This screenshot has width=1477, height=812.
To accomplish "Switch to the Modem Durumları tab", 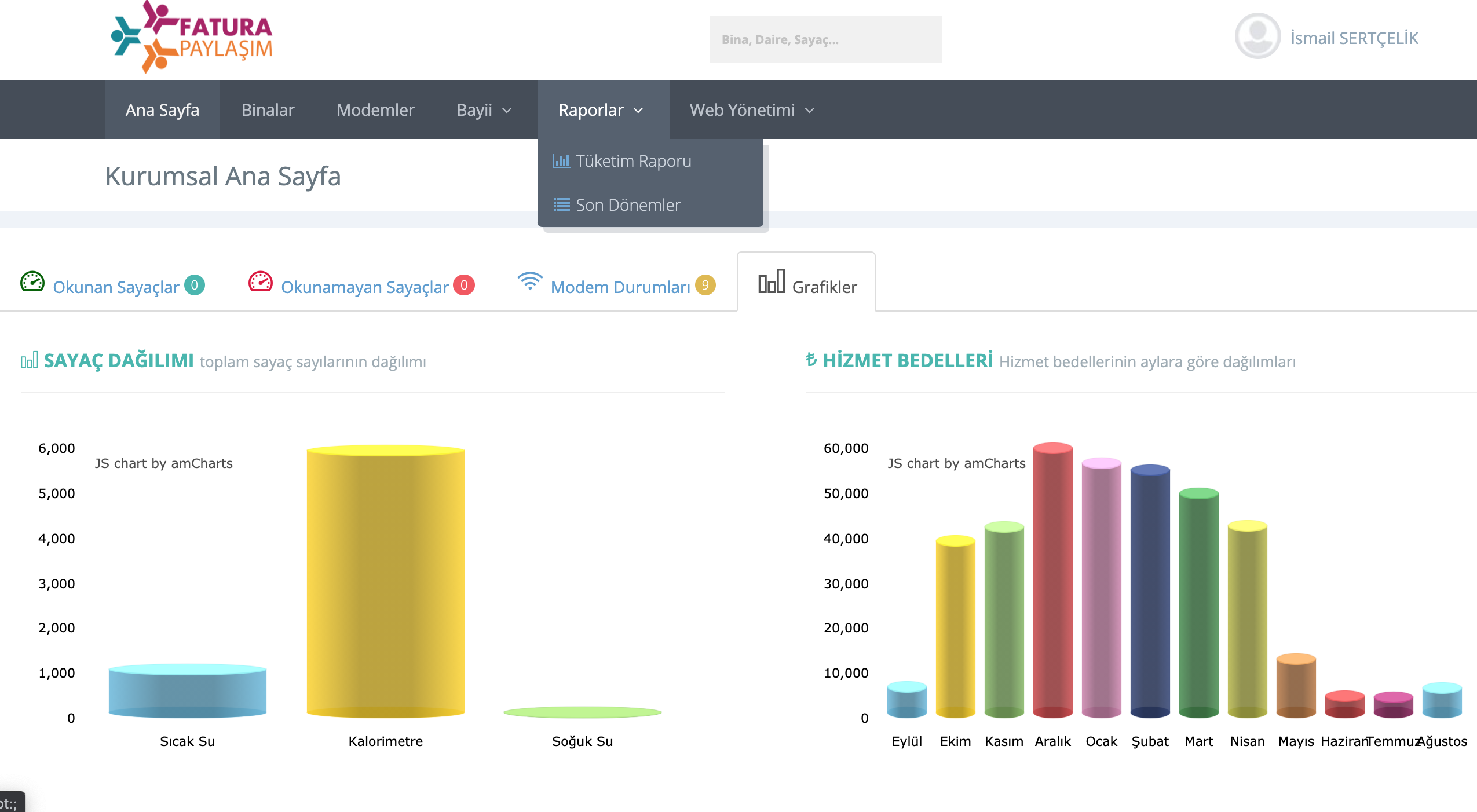I will click(x=616, y=283).
